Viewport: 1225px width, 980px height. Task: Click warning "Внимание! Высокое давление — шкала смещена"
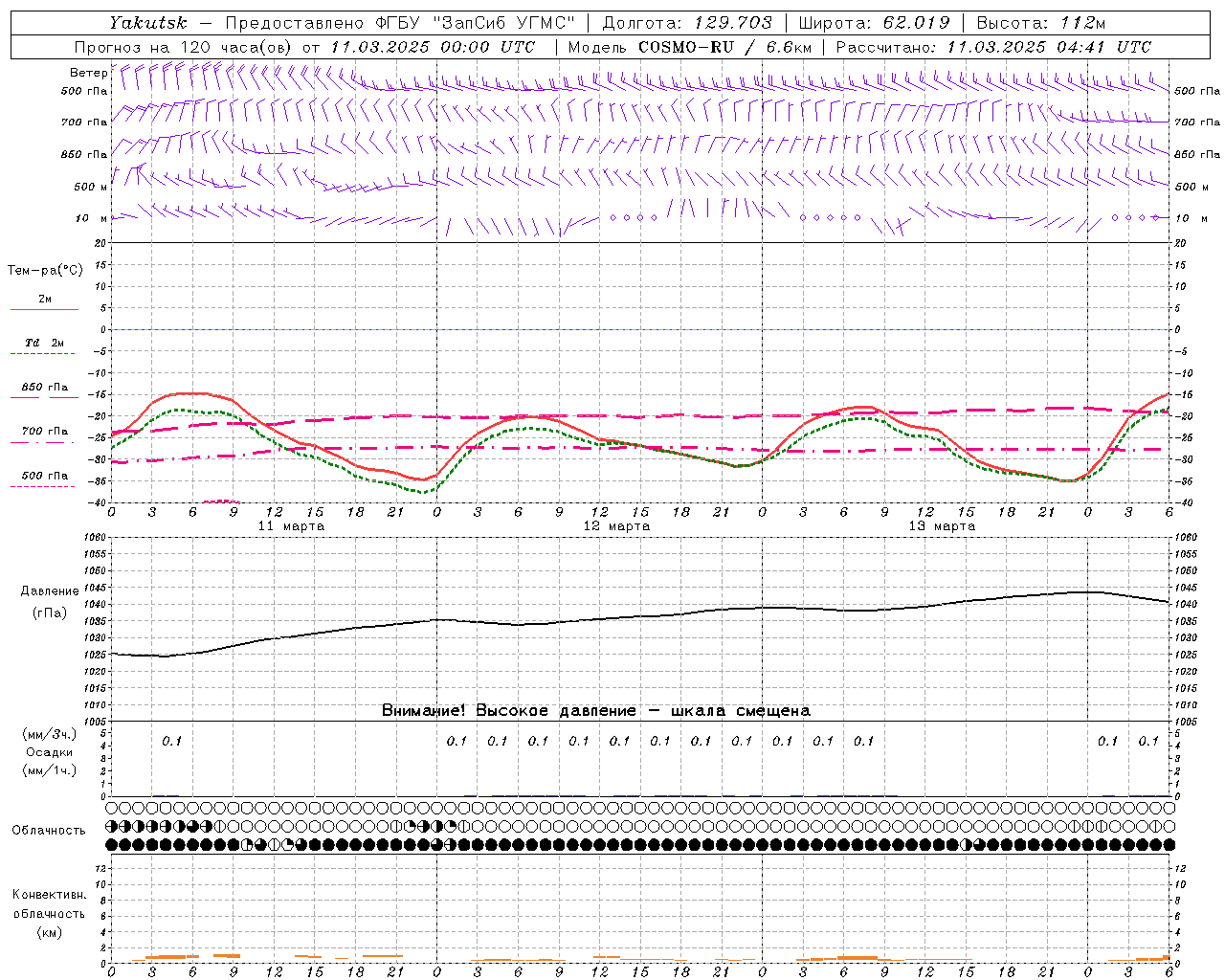(x=595, y=710)
